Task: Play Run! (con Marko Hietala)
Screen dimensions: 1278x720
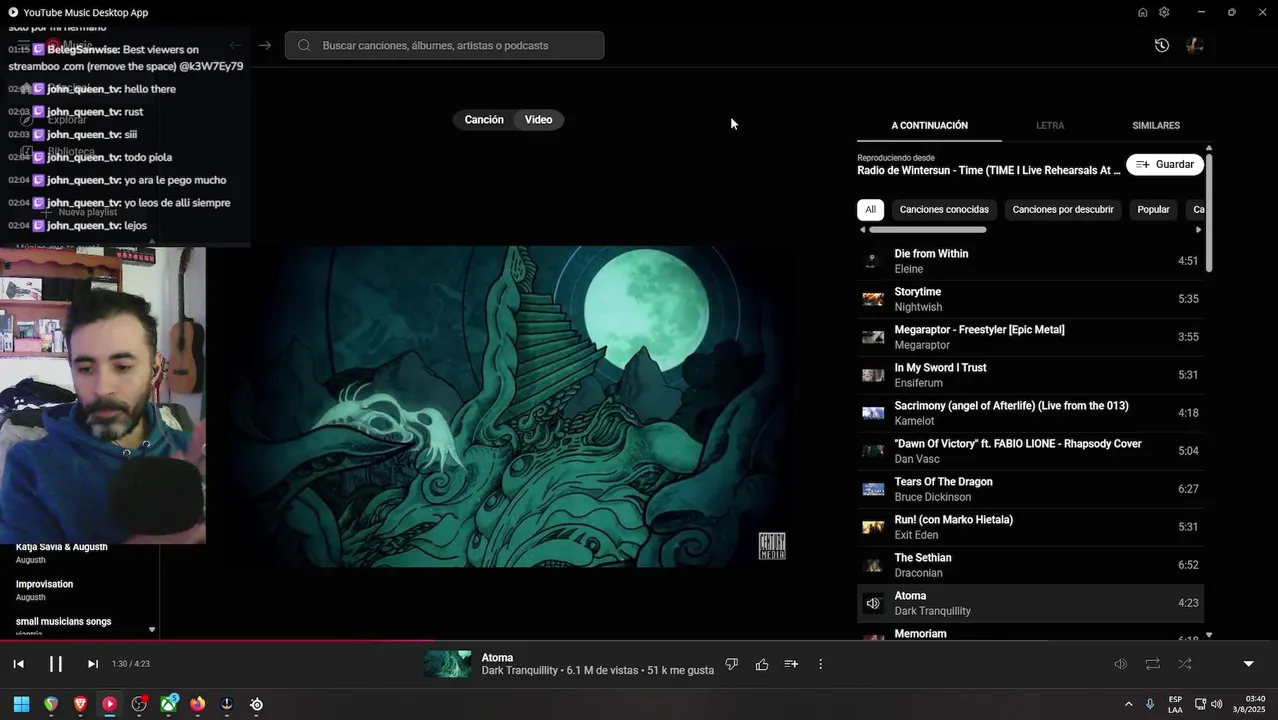Action: click(x=1030, y=527)
